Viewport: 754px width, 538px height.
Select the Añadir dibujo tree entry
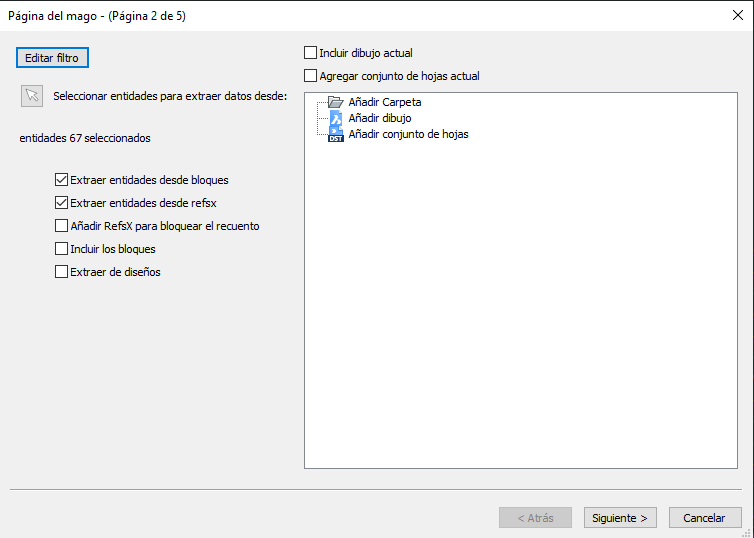380,118
